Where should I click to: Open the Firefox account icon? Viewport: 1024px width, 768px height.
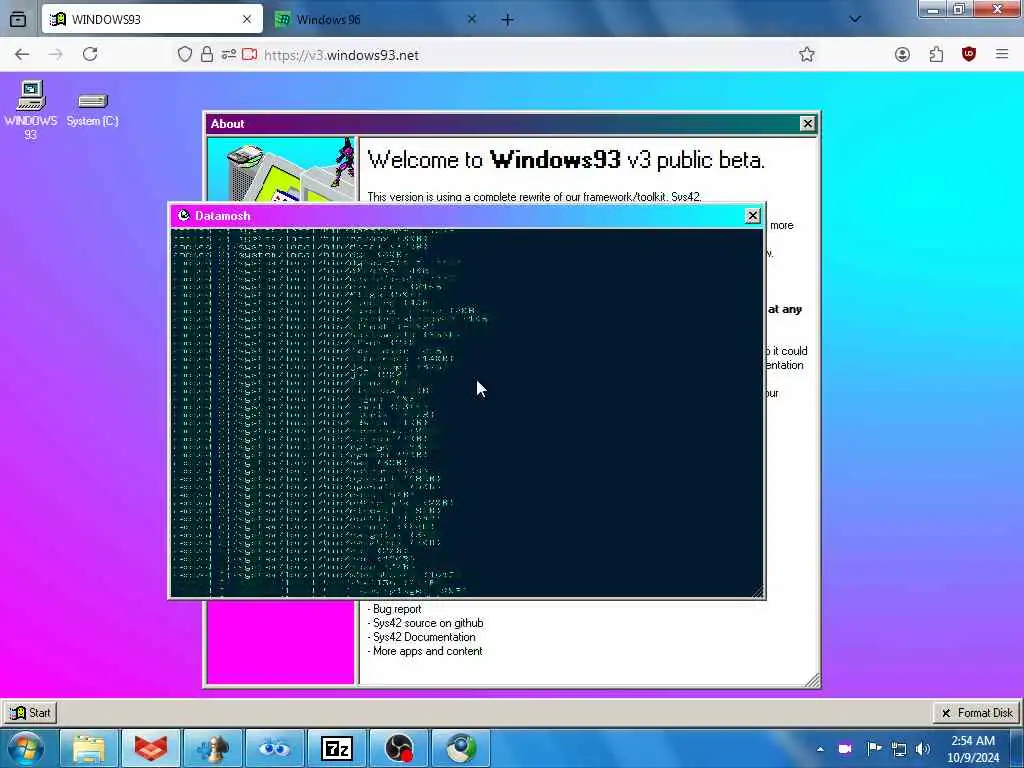point(902,54)
